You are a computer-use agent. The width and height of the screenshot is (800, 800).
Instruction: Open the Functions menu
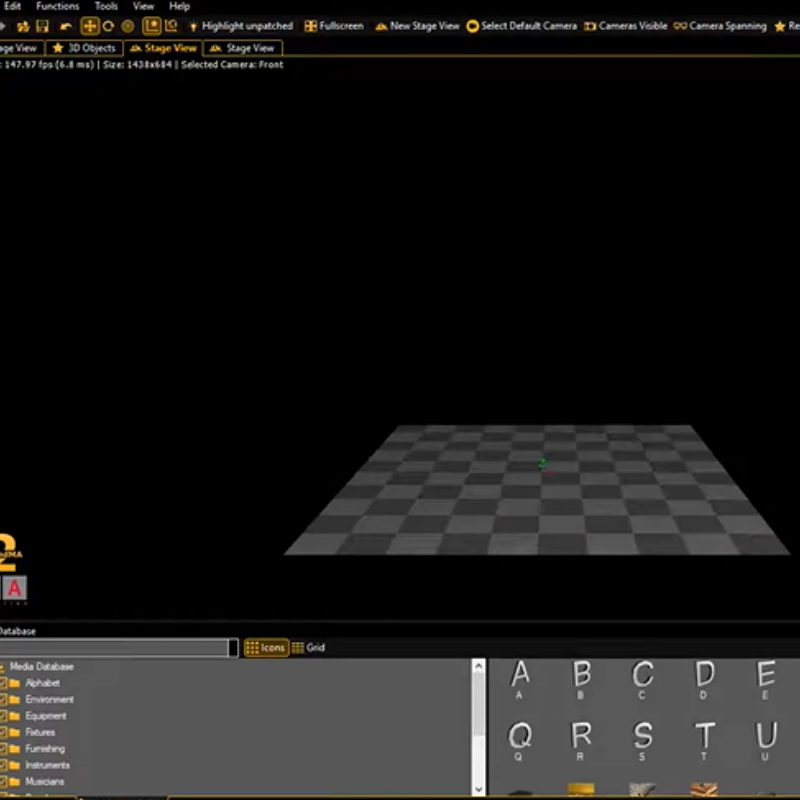point(57,6)
